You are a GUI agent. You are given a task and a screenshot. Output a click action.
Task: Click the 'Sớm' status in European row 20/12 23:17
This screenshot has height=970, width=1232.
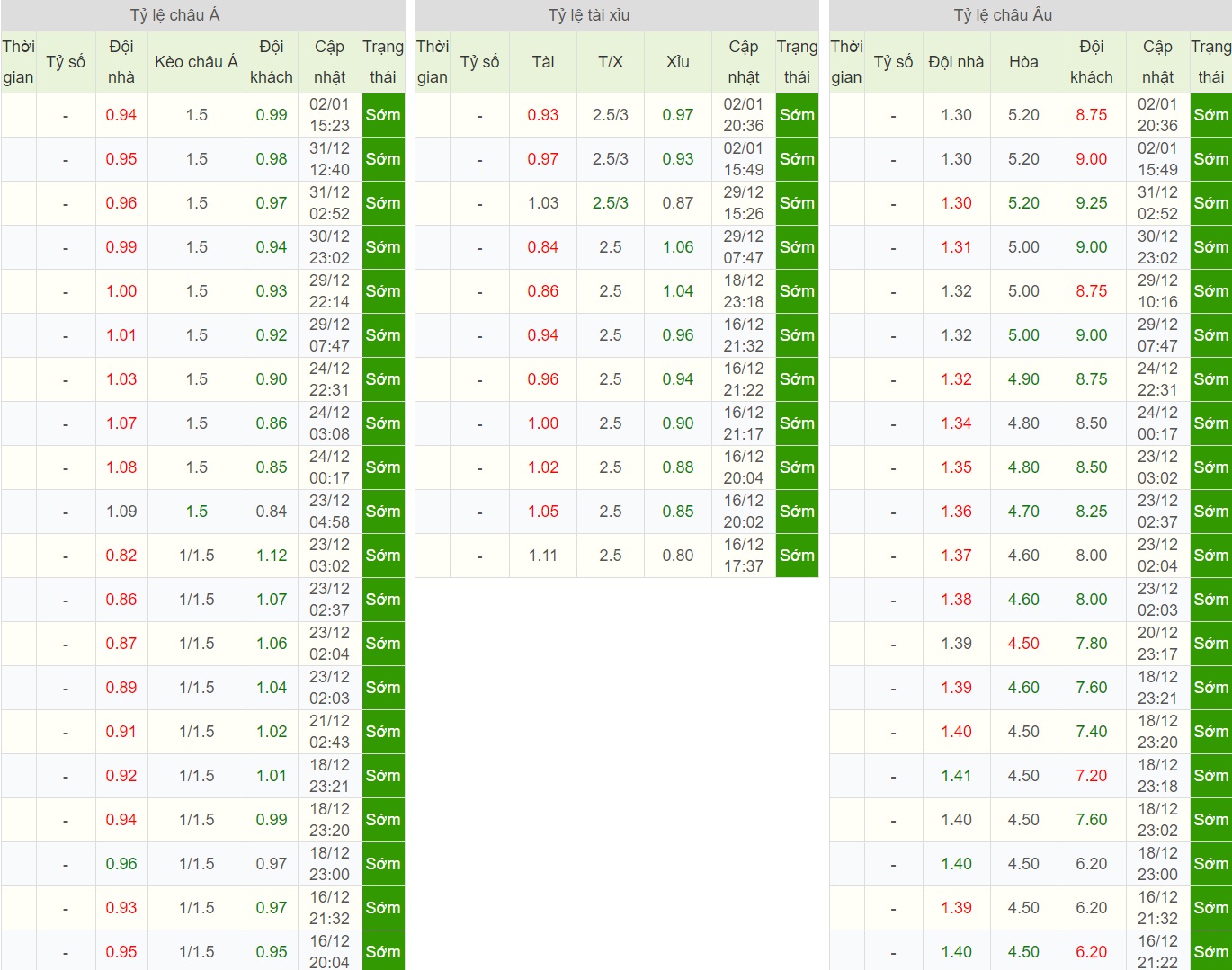pyautogui.click(x=1210, y=644)
